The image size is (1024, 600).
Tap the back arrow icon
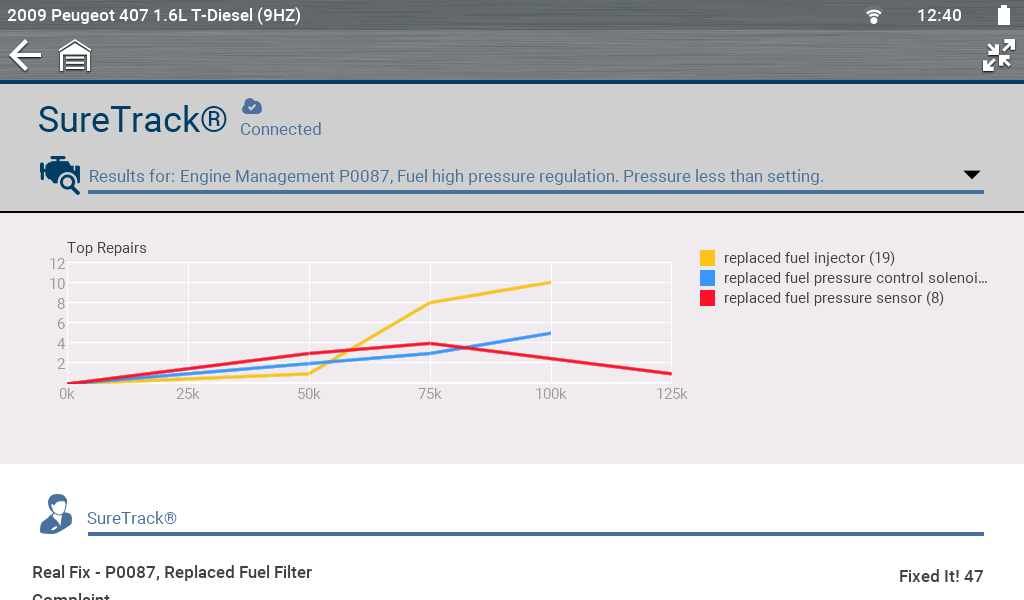coord(25,56)
